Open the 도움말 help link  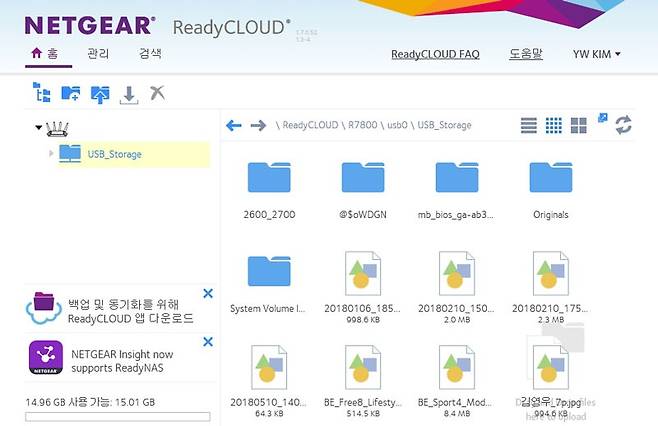(526, 54)
